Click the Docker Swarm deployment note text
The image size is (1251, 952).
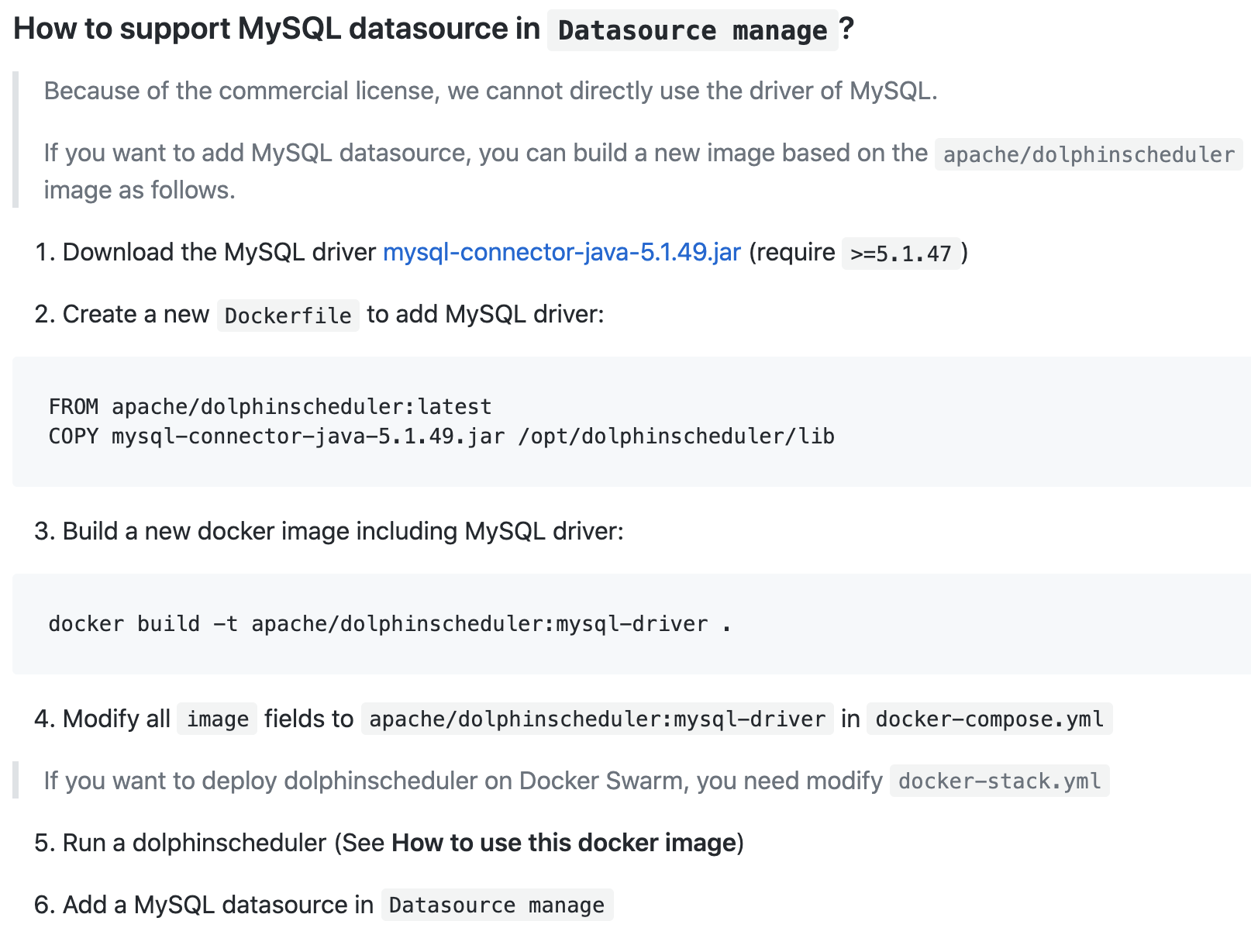(462, 781)
